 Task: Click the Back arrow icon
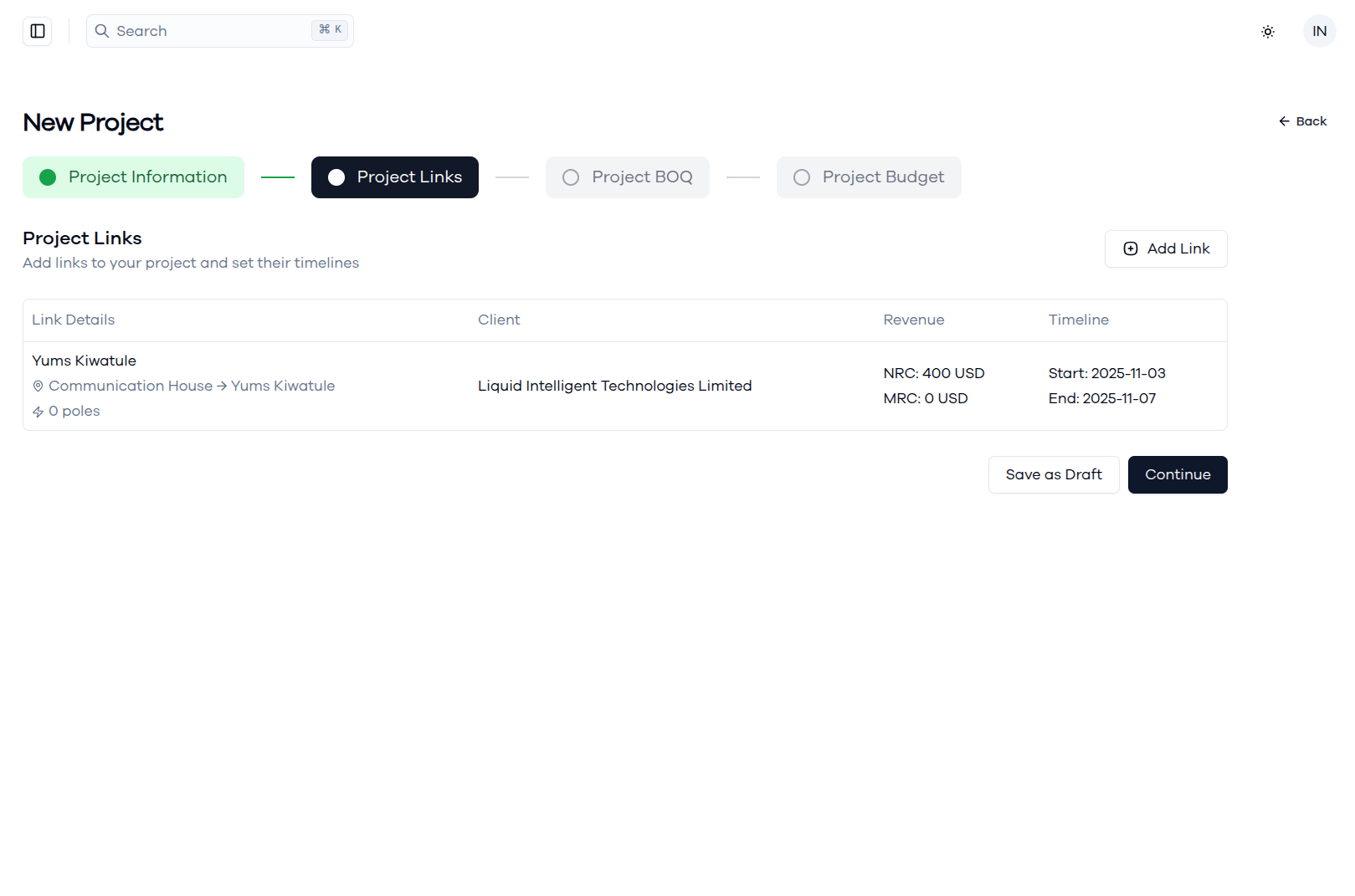tap(1284, 121)
